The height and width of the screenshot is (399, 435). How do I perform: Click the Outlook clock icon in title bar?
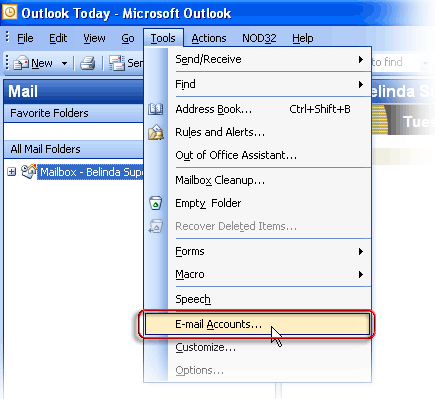(10, 12)
